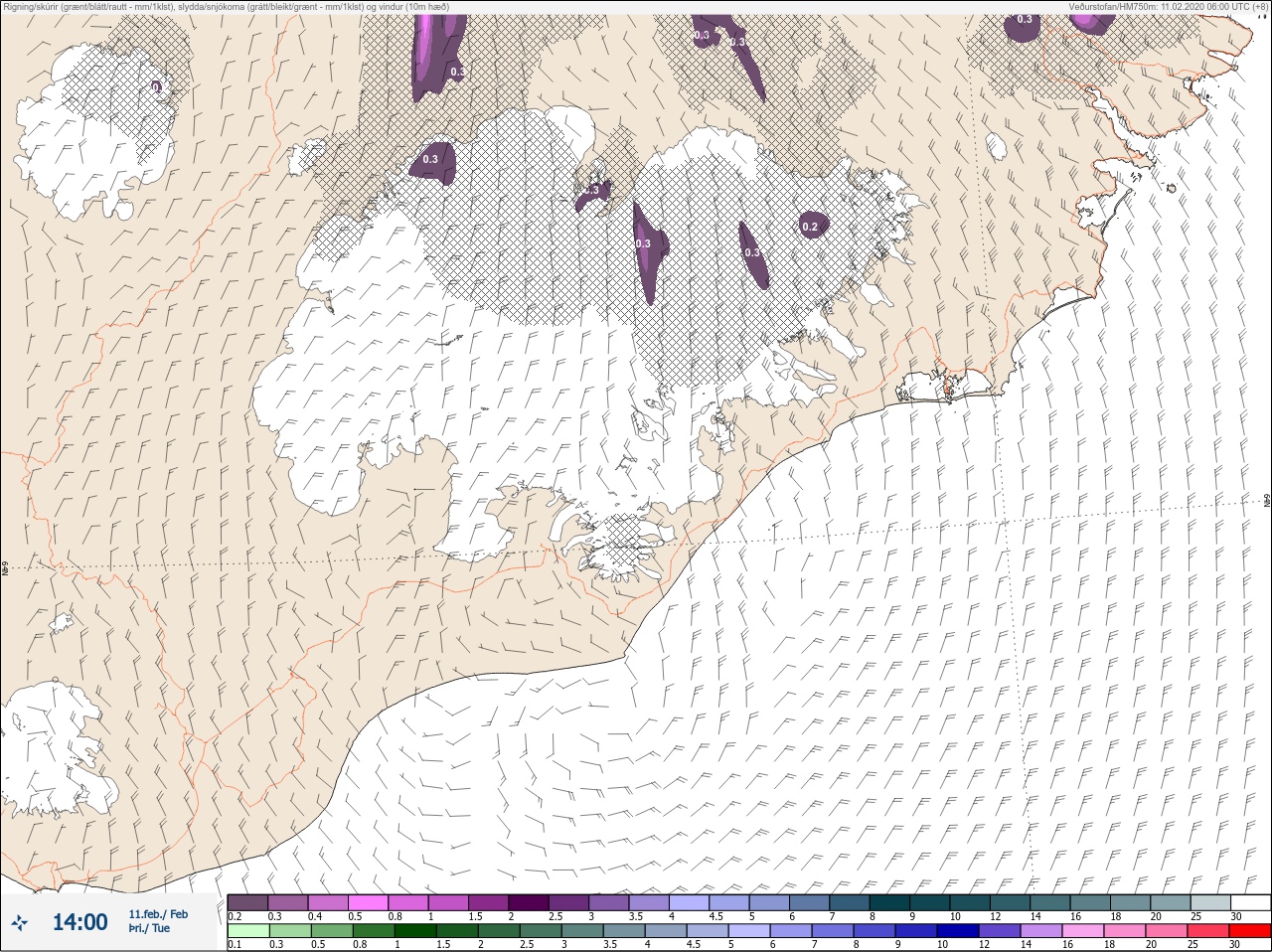The height and width of the screenshot is (952, 1272).
Task: Select lower legend swatch for 1 (darkest green)
Action: coord(415,931)
